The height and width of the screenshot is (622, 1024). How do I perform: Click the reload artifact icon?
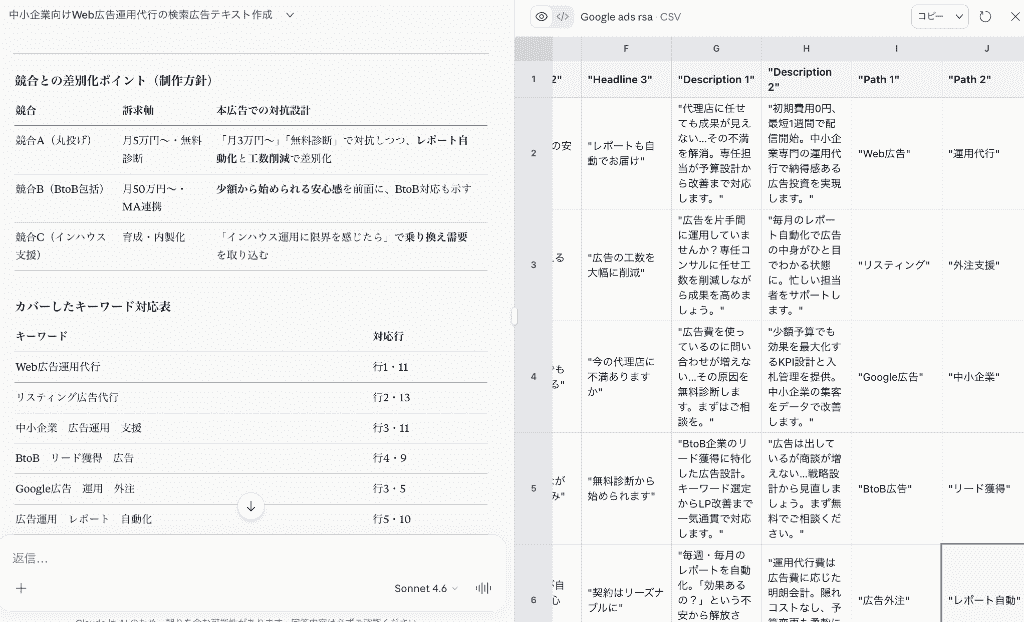[985, 16]
